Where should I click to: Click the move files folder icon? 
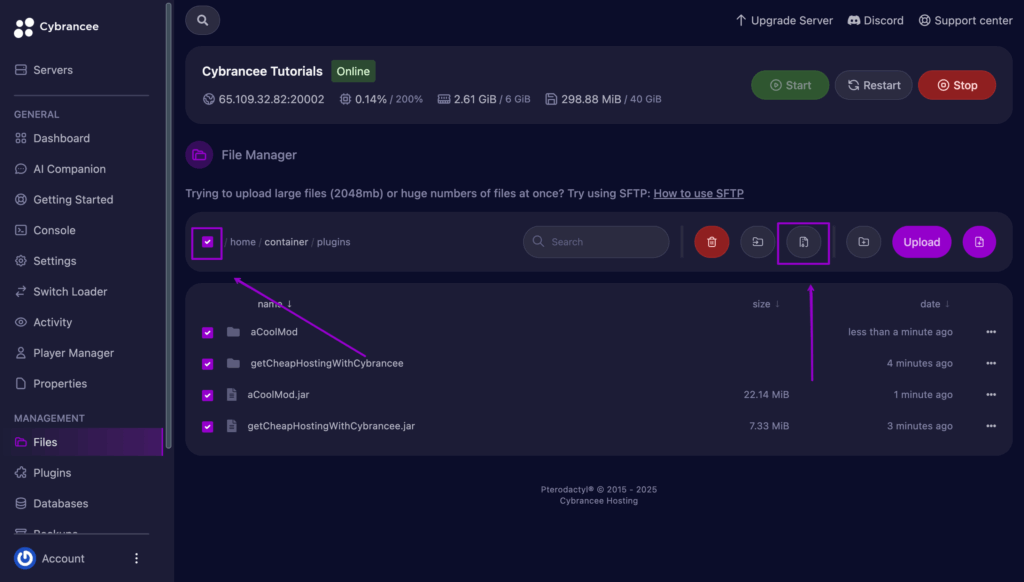[758, 242]
